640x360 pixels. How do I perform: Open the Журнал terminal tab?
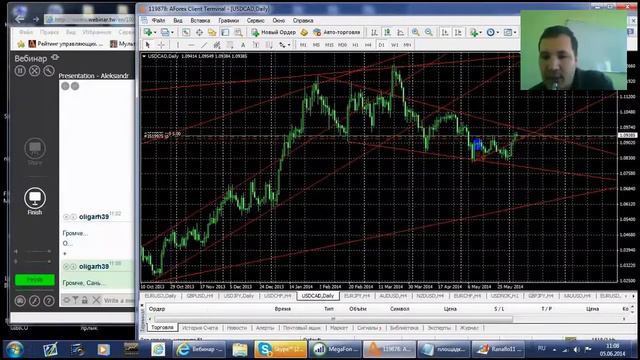coord(469,328)
